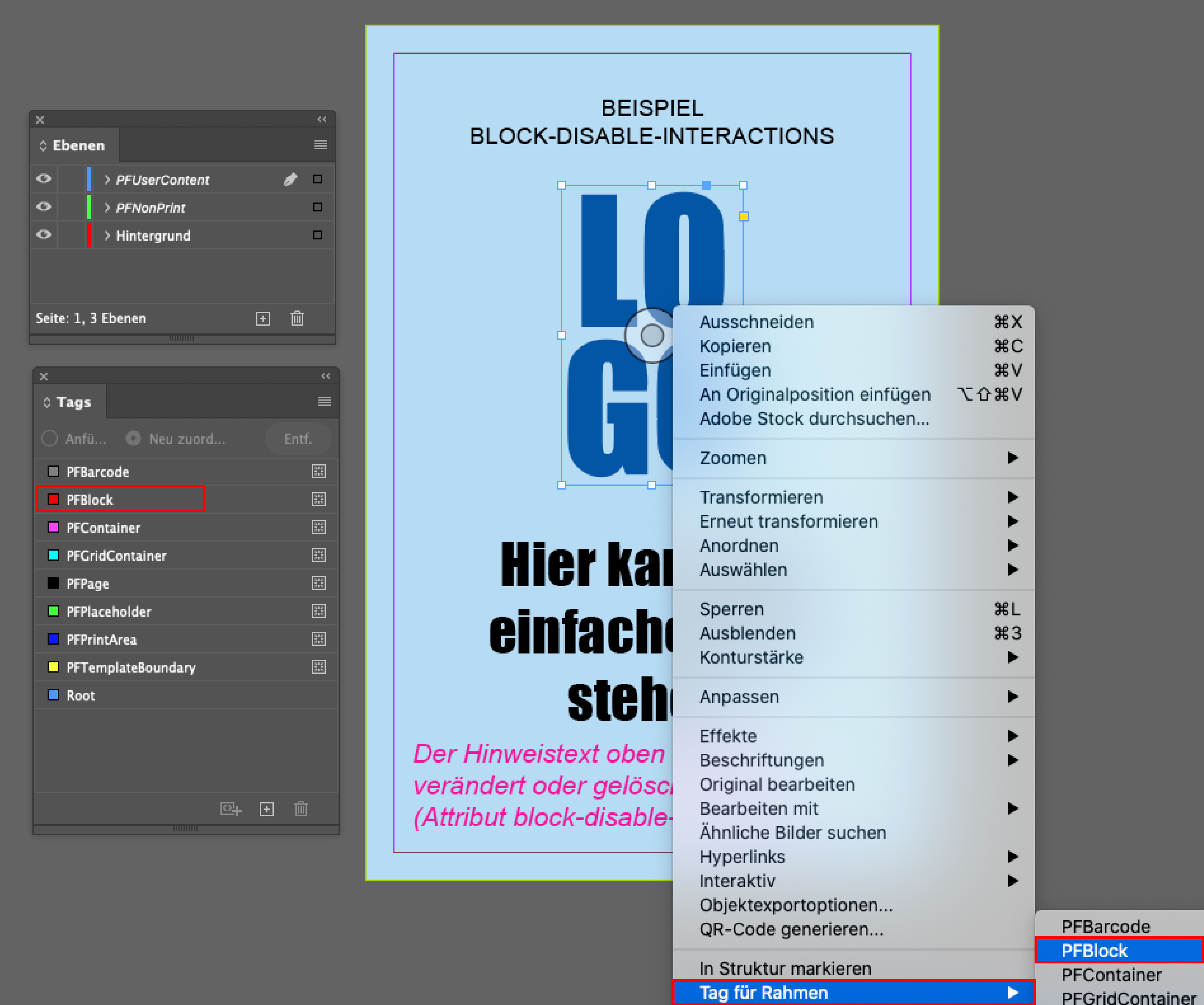The height and width of the screenshot is (1005, 1204).
Task: Expand the Hintergrund layer contents
Action: [107, 236]
